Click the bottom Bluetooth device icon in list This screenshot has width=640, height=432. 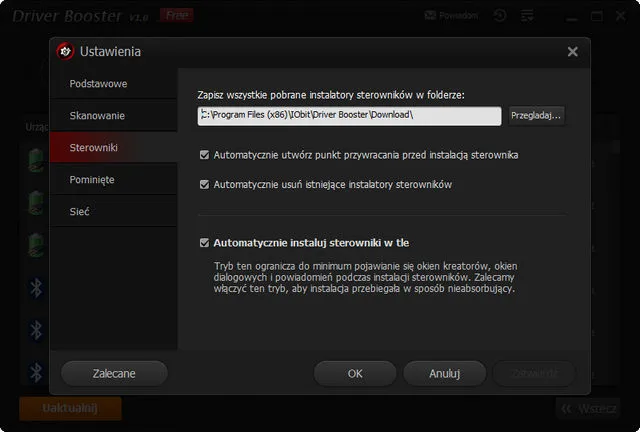[36, 372]
